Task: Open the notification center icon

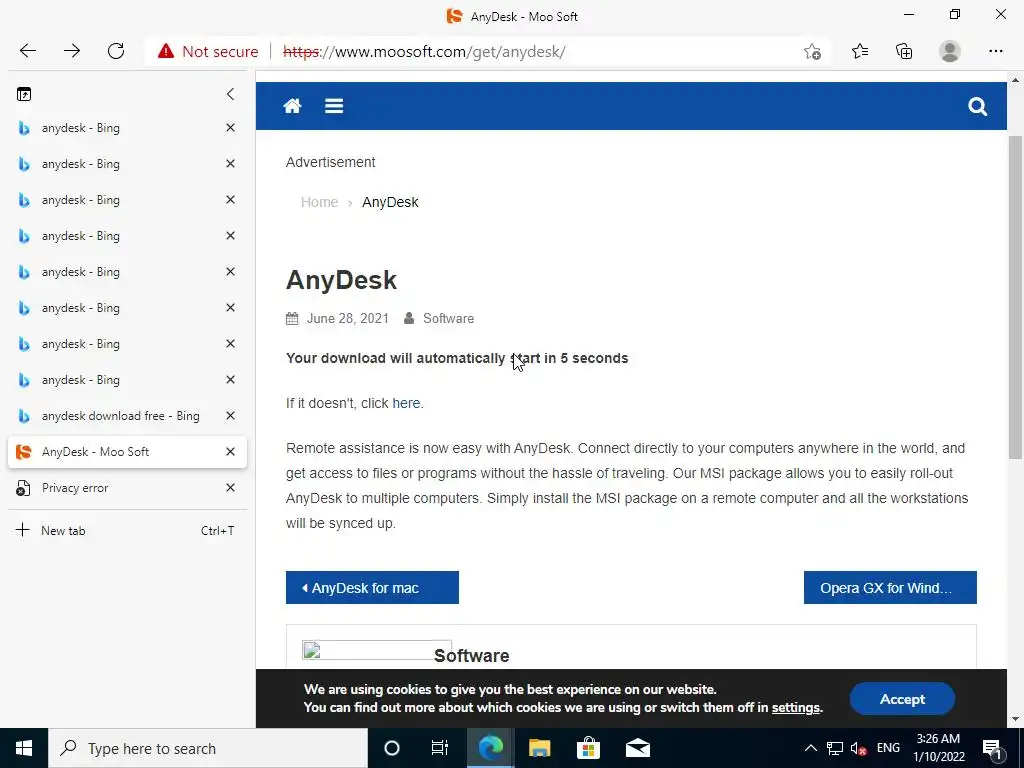Action: coord(992,748)
